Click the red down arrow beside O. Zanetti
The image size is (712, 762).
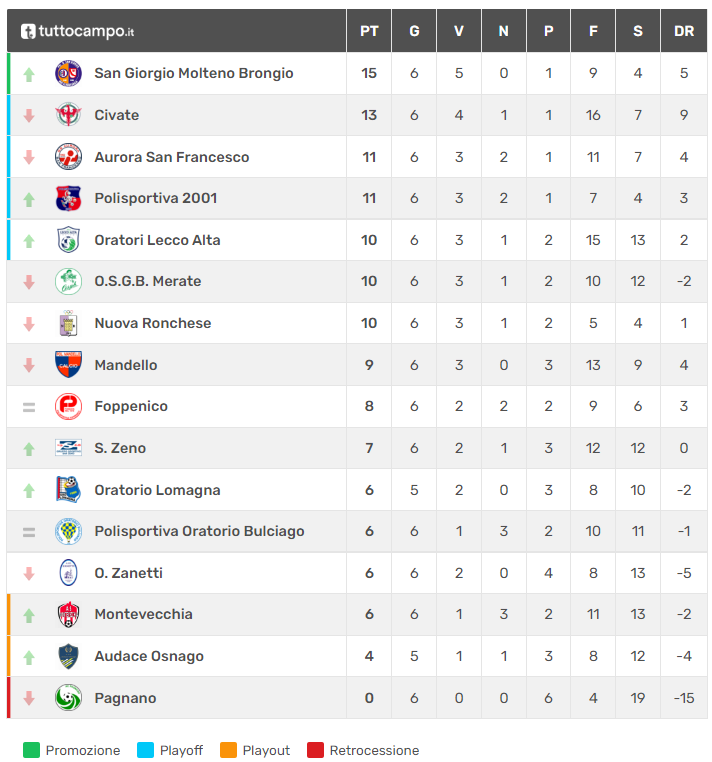[29, 574]
